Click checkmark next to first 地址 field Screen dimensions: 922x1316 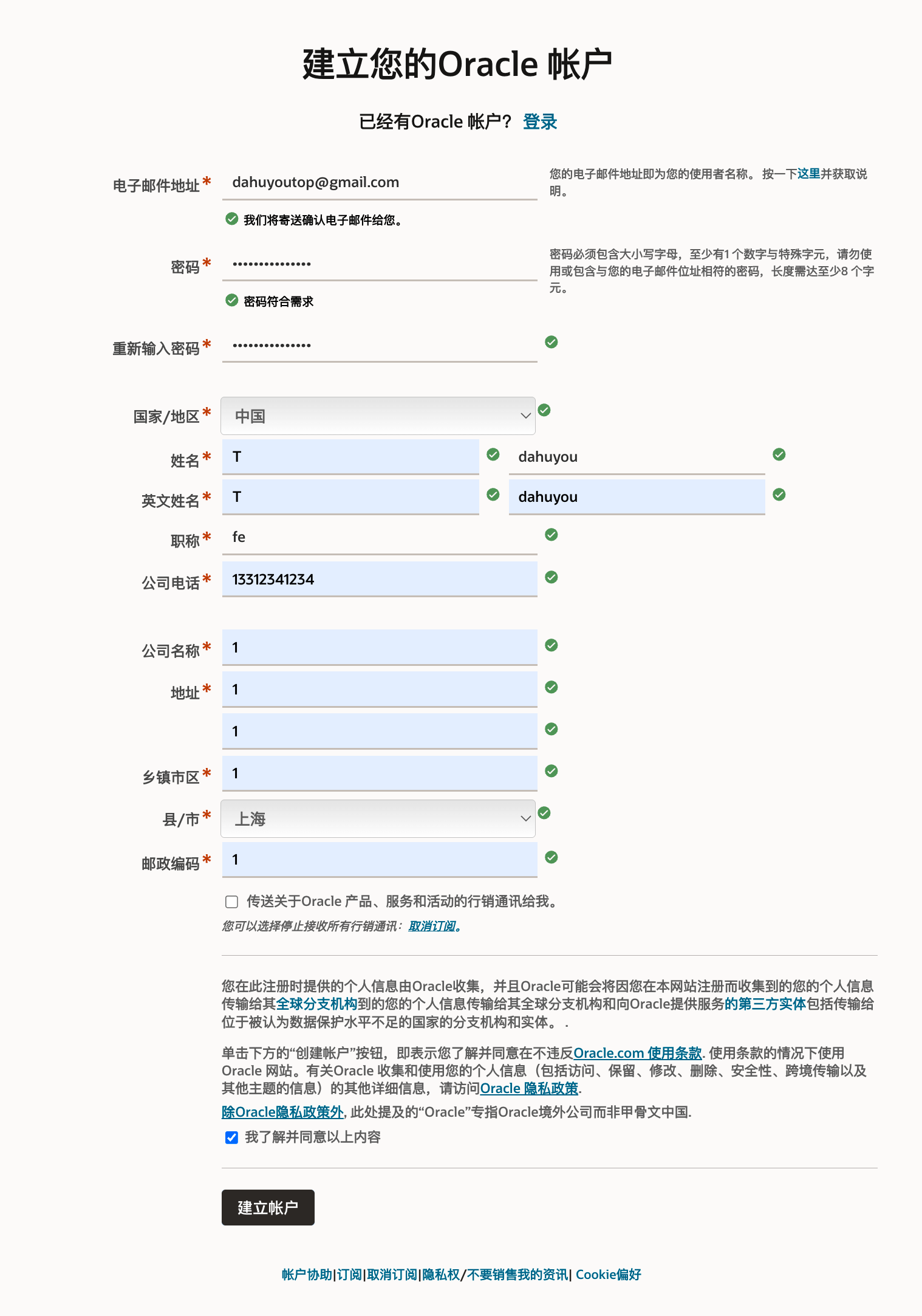pyautogui.click(x=551, y=687)
